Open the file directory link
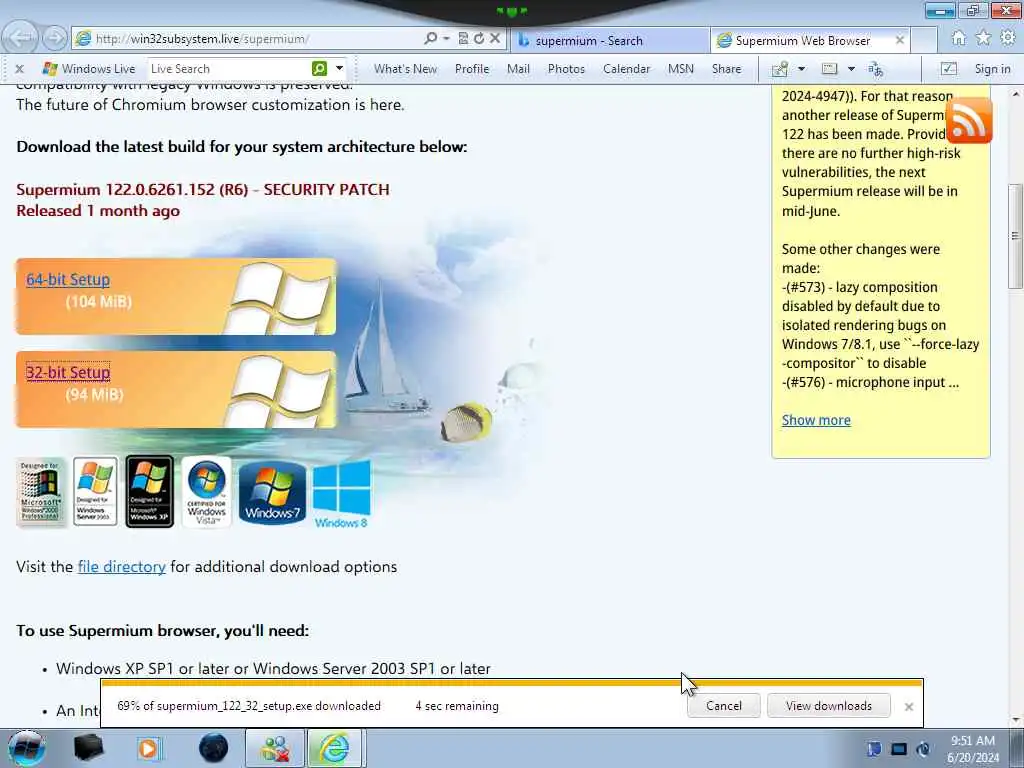 [x=121, y=566]
